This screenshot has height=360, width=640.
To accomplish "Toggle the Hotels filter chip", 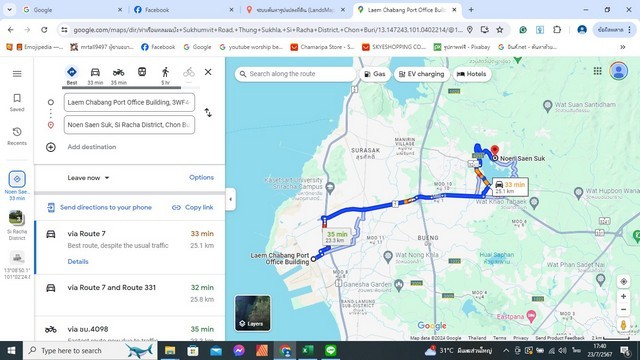I will 471,74.
